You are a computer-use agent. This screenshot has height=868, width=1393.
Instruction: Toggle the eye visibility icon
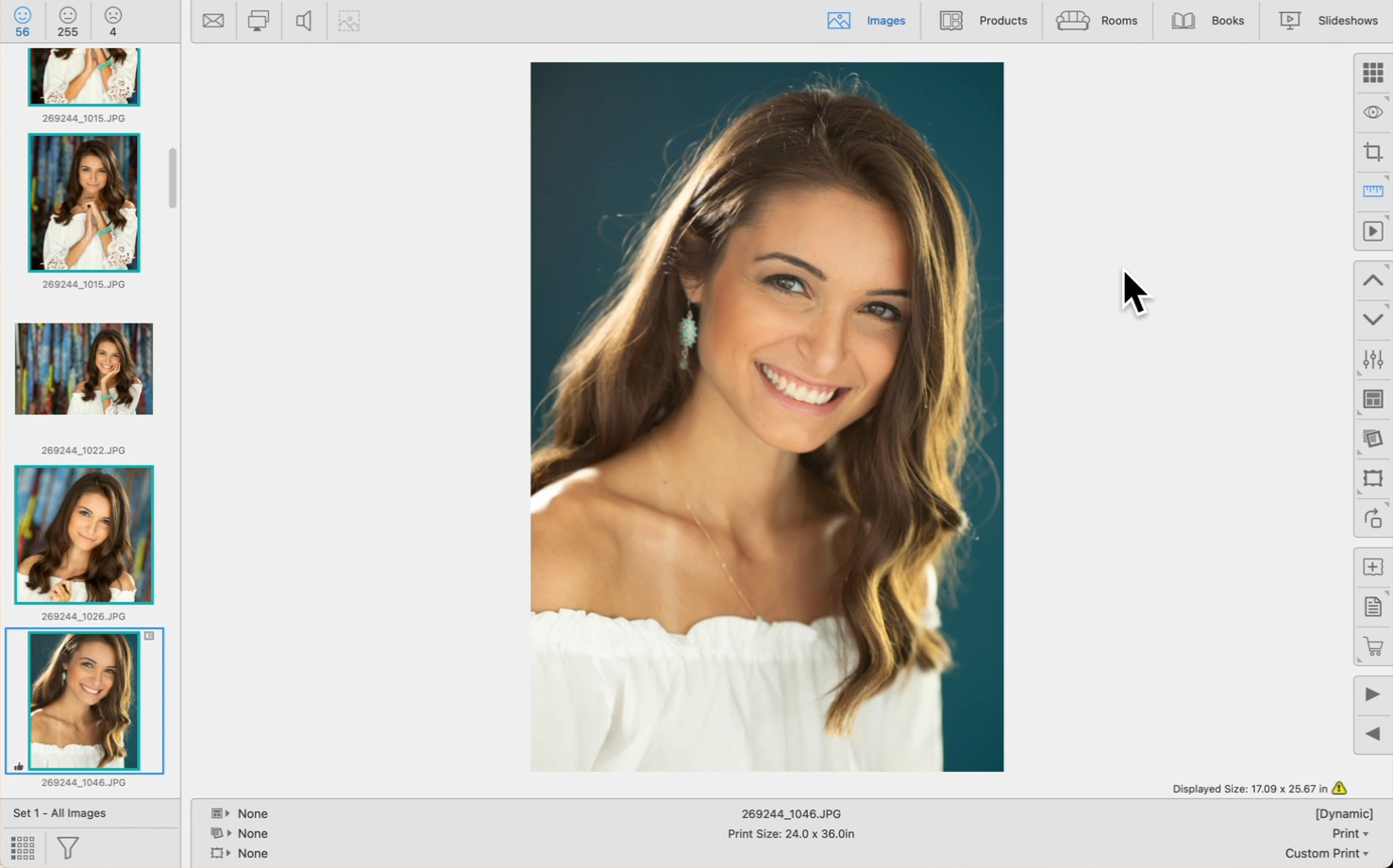(1372, 112)
